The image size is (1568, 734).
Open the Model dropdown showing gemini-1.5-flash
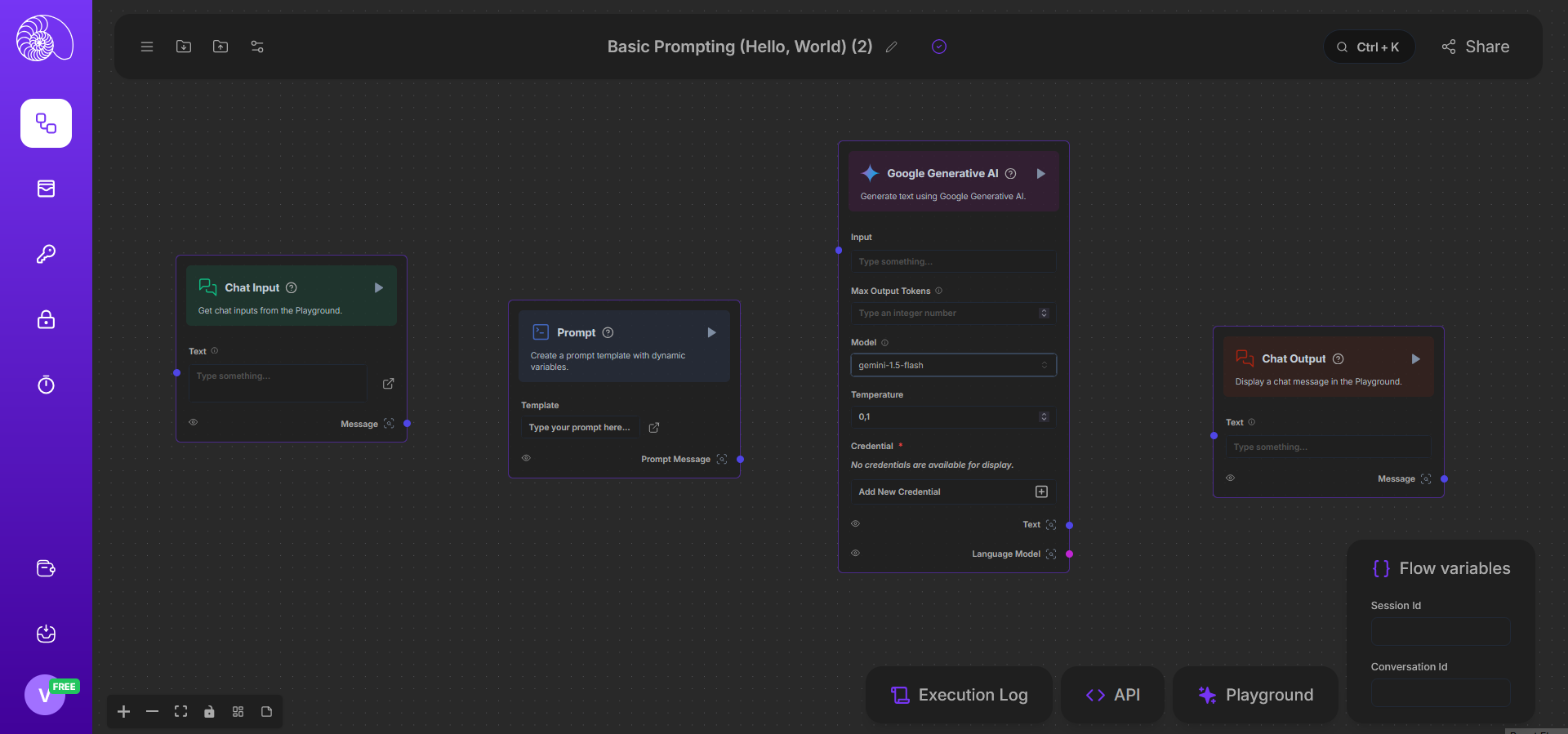click(x=953, y=365)
